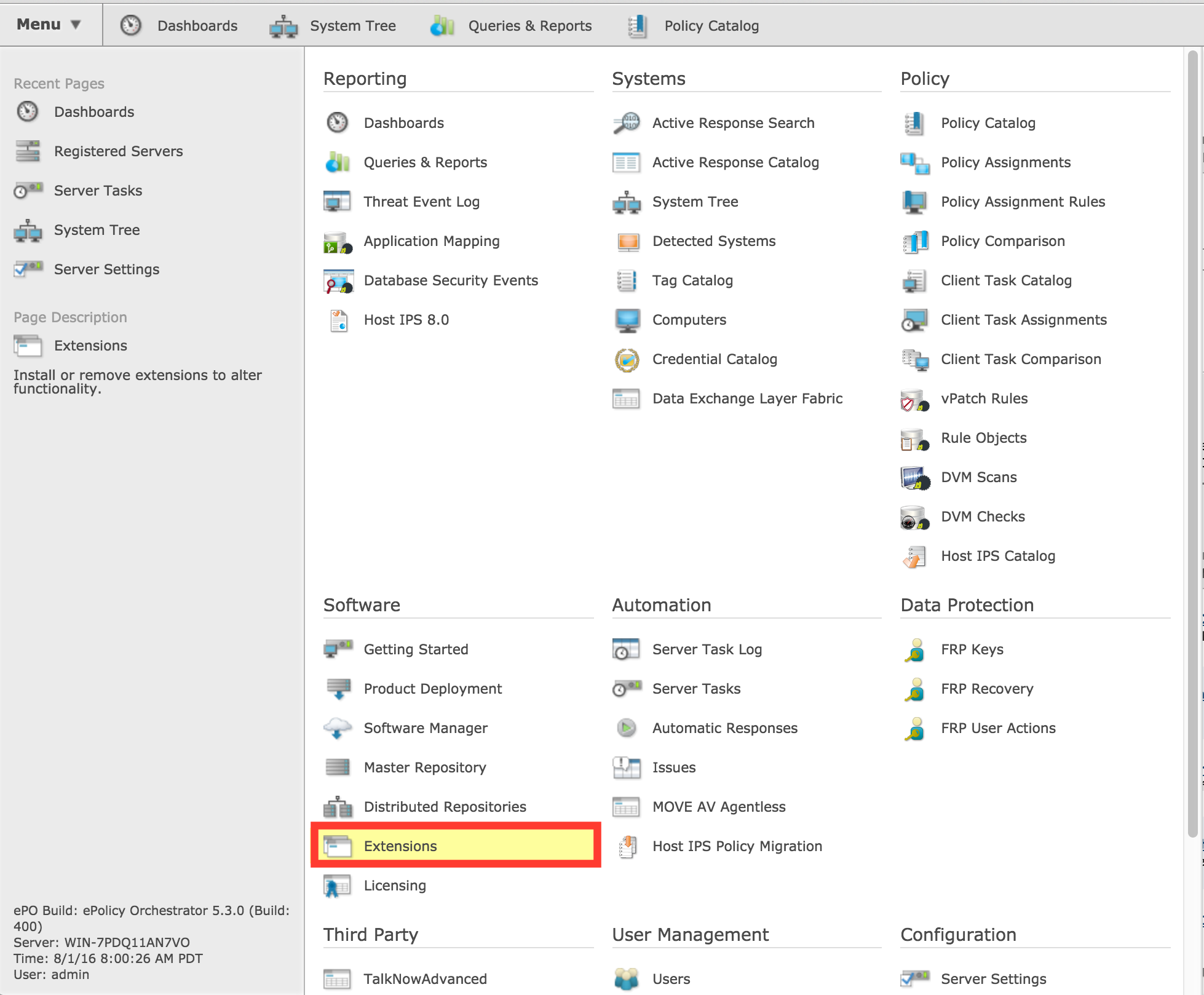This screenshot has width=1204, height=995.
Task: Open FRP Keys icon
Action: click(915, 649)
